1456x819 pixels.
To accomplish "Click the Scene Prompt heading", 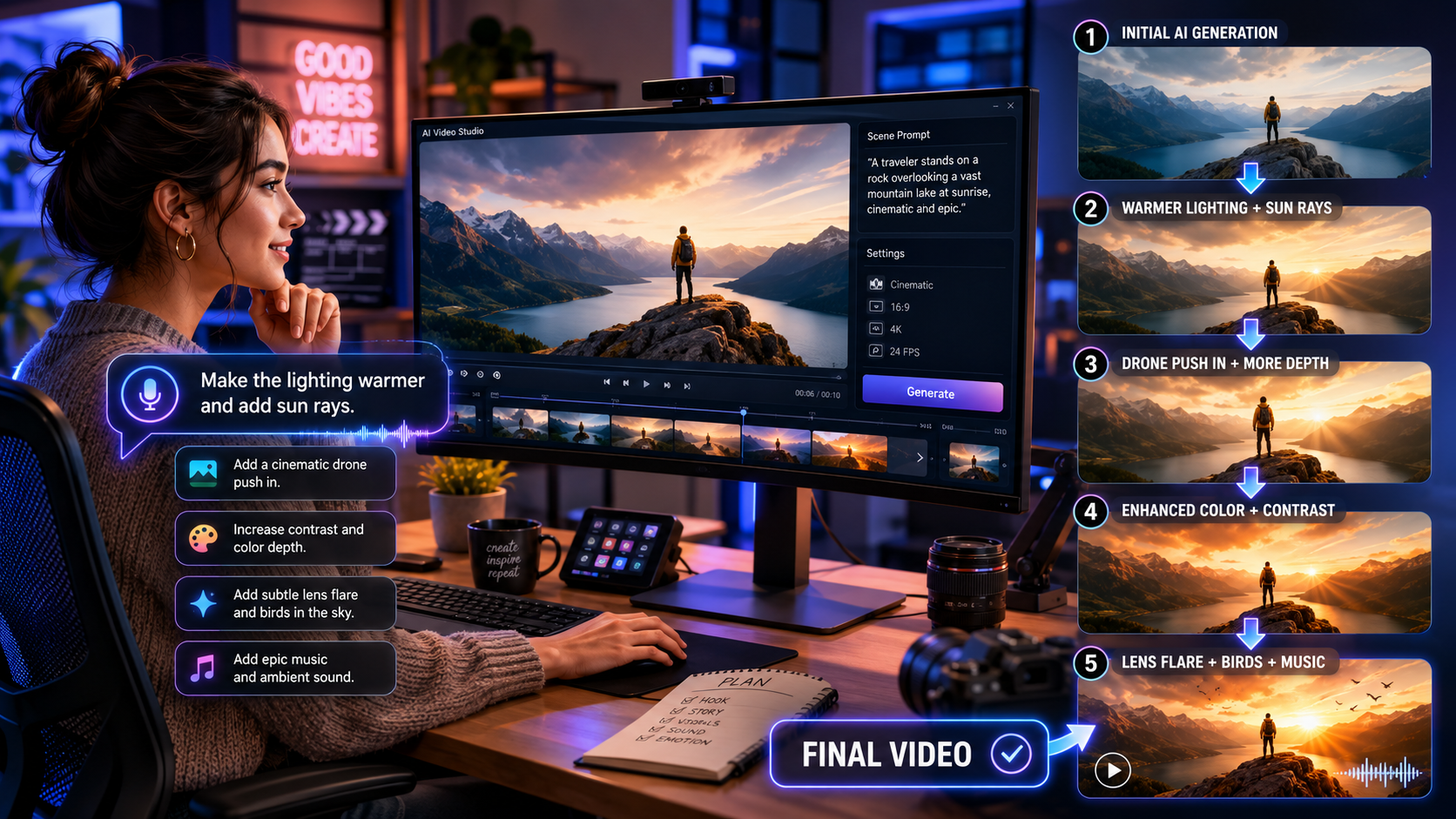I will [x=899, y=135].
